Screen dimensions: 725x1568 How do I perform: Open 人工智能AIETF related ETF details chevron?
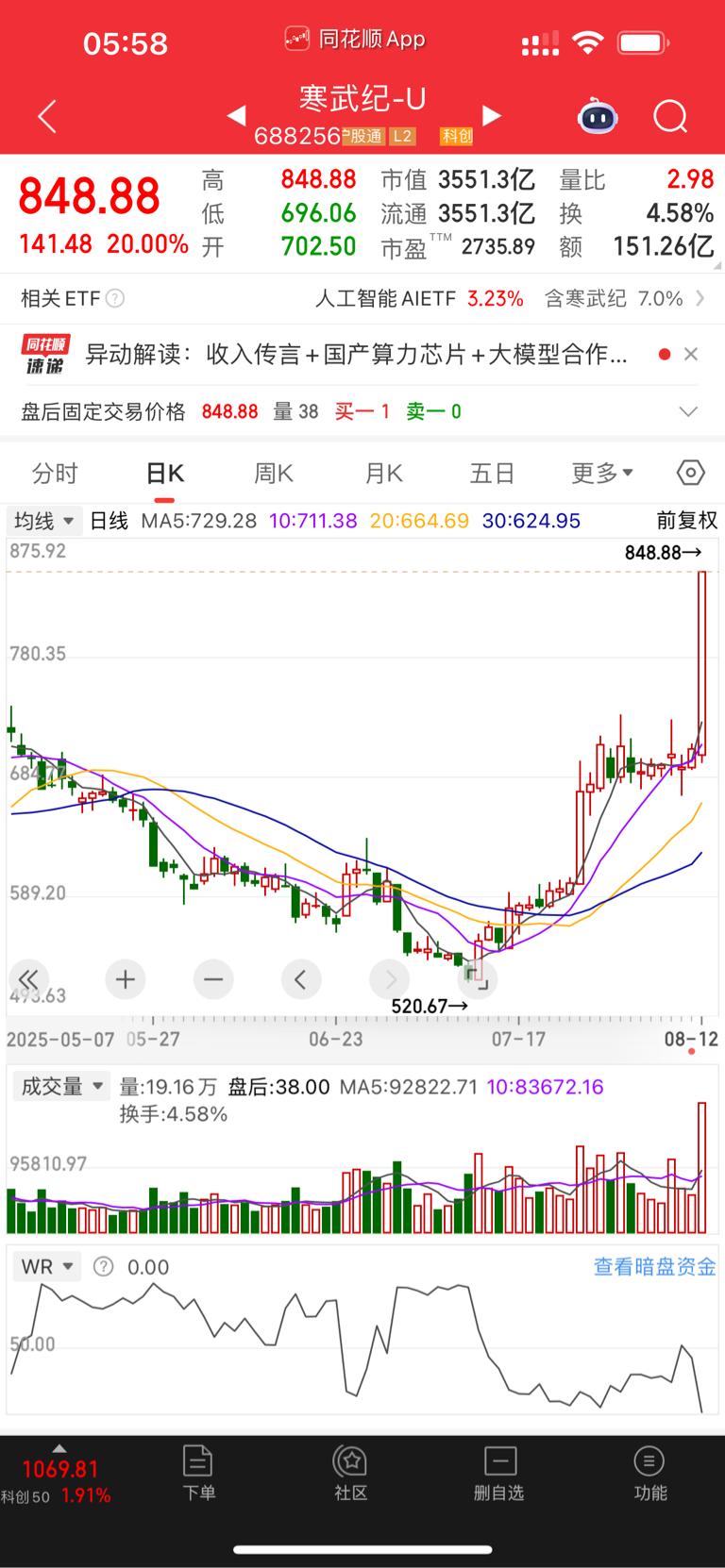point(700,298)
